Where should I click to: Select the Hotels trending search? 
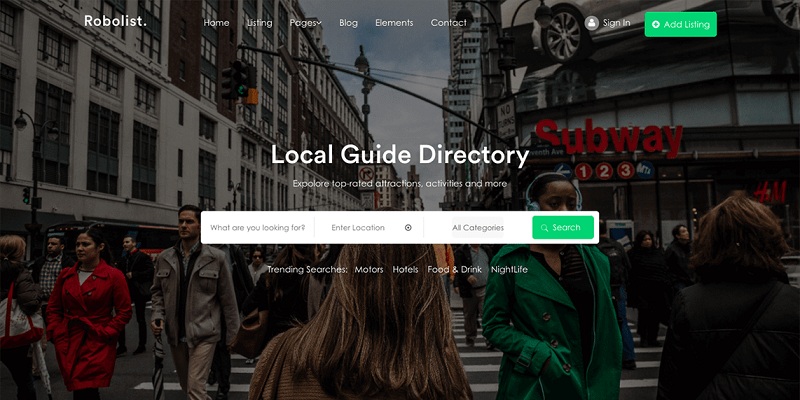405,269
